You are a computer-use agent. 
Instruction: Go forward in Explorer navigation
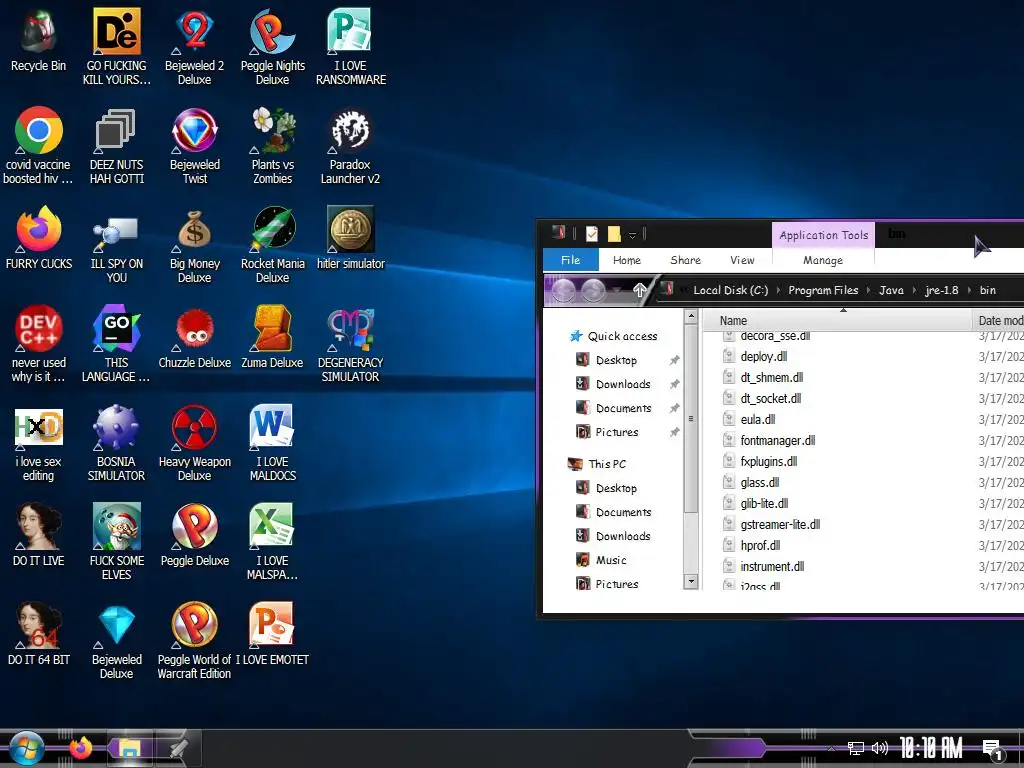click(x=593, y=290)
